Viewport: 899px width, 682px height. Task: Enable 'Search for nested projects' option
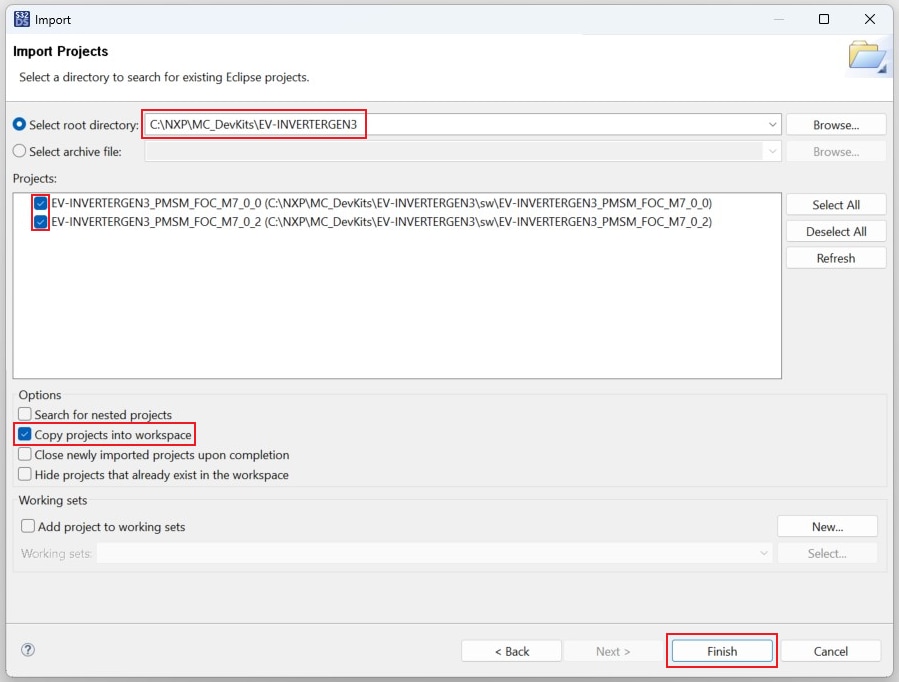(x=25, y=414)
